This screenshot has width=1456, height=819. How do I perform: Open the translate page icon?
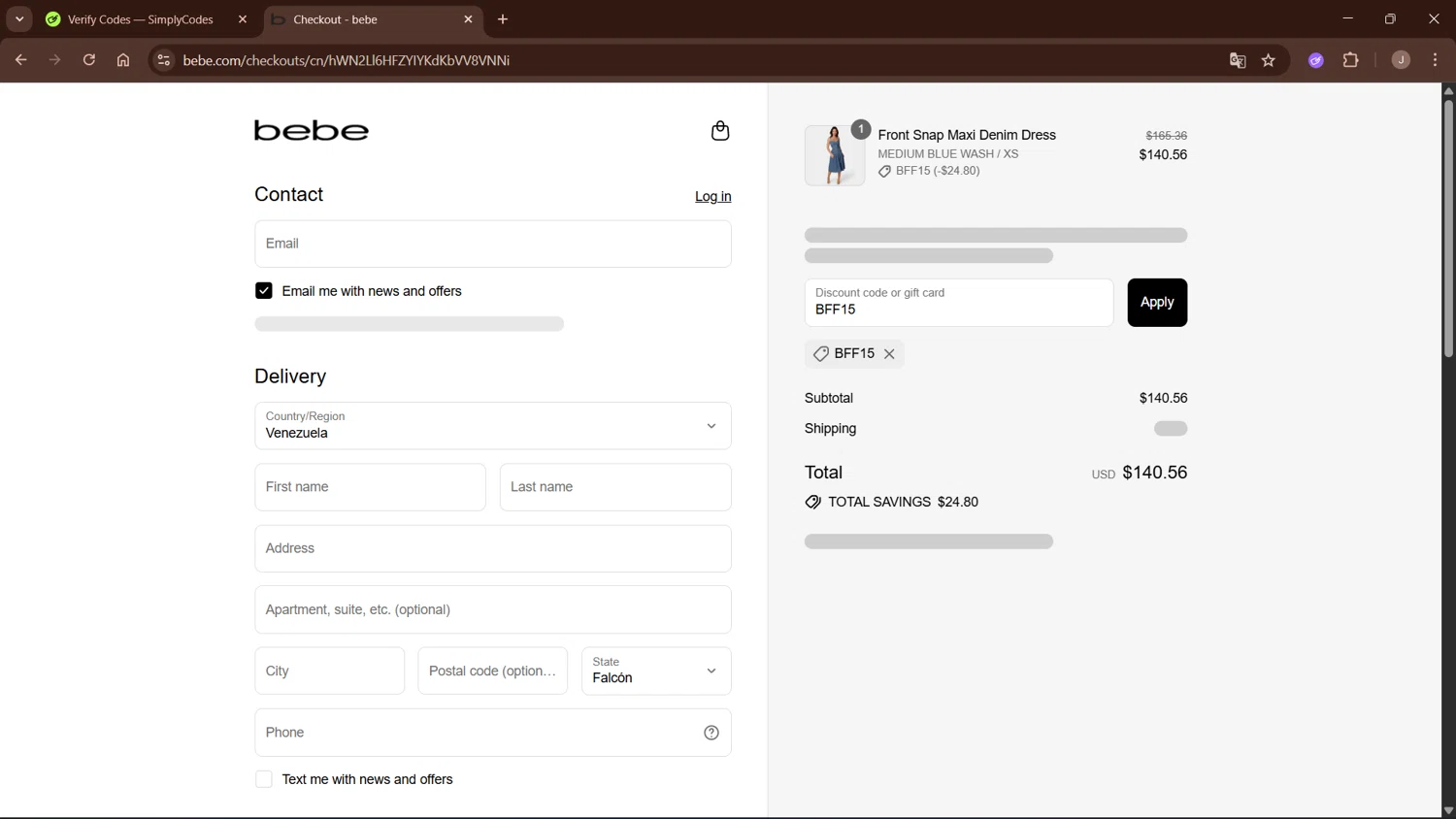coord(1238,60)
